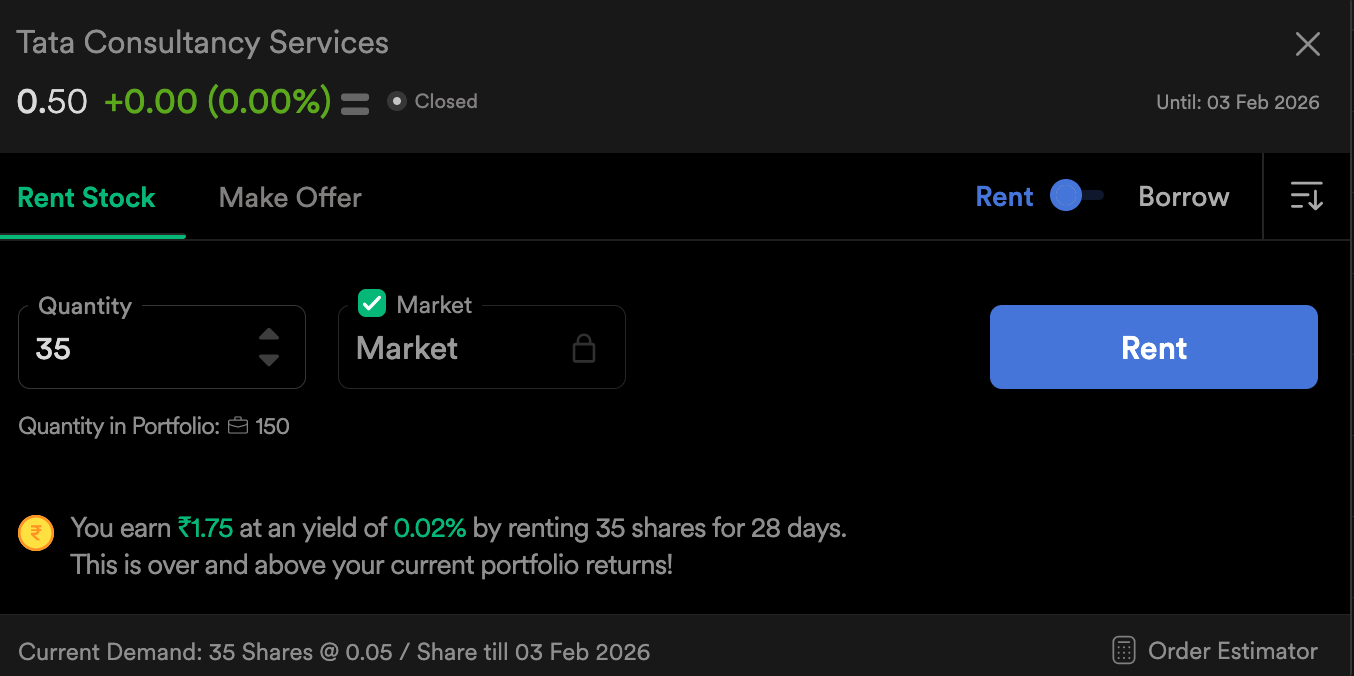Uncheck the Market order checkbox

(372, 303)
